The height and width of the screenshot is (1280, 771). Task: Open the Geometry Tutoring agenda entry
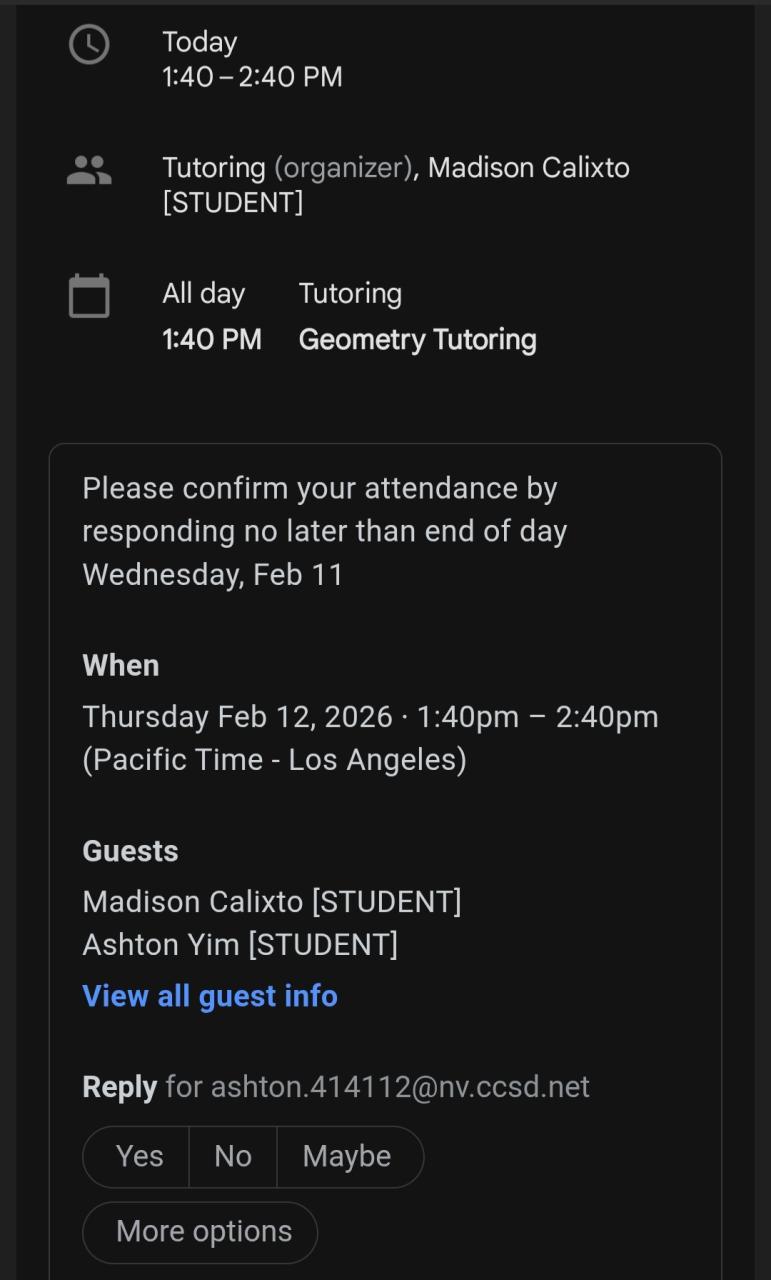[x=417, y=340]
